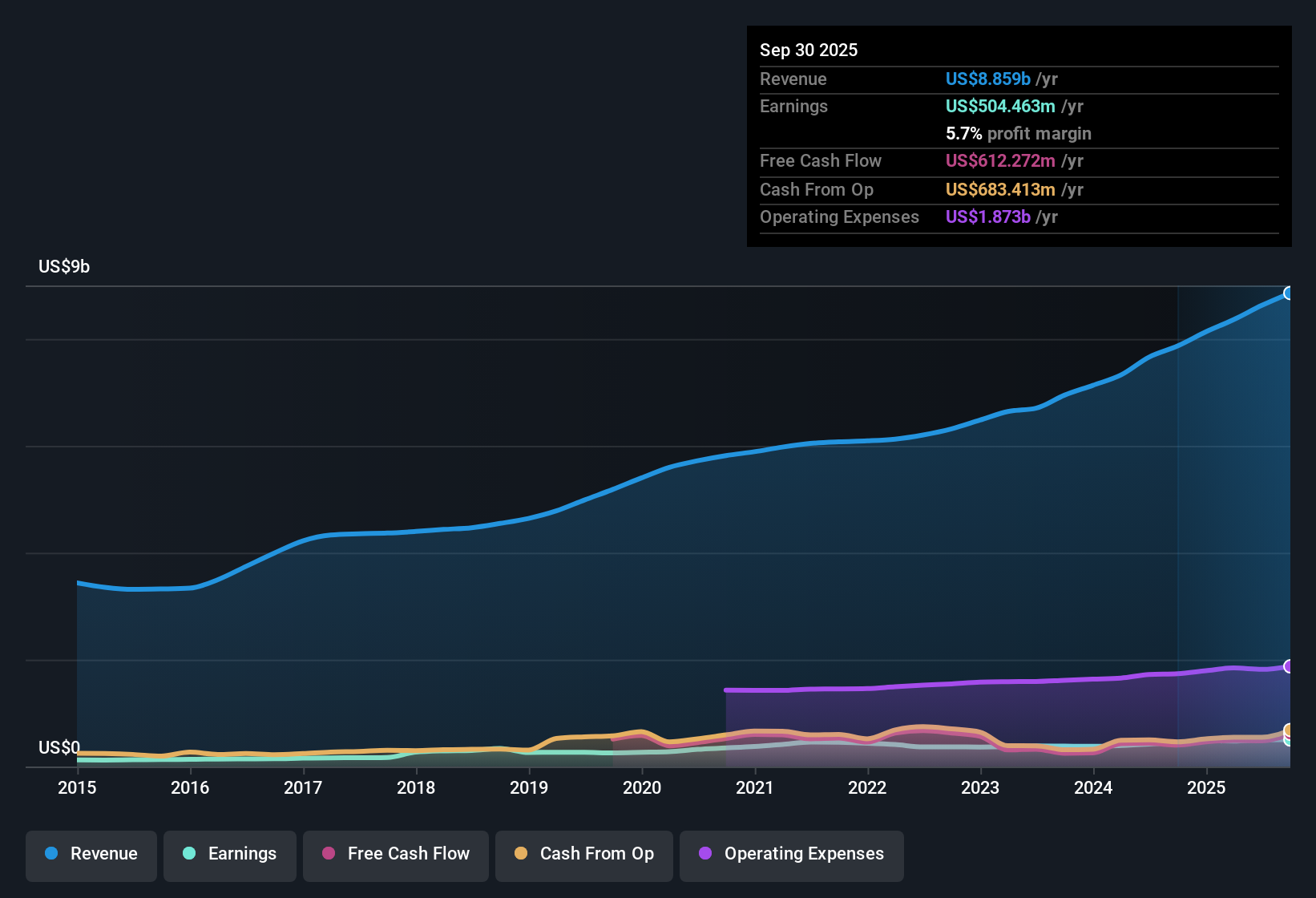Toggle the Revenue legend button
The image size is (1316, 898).
coord(91,855)
